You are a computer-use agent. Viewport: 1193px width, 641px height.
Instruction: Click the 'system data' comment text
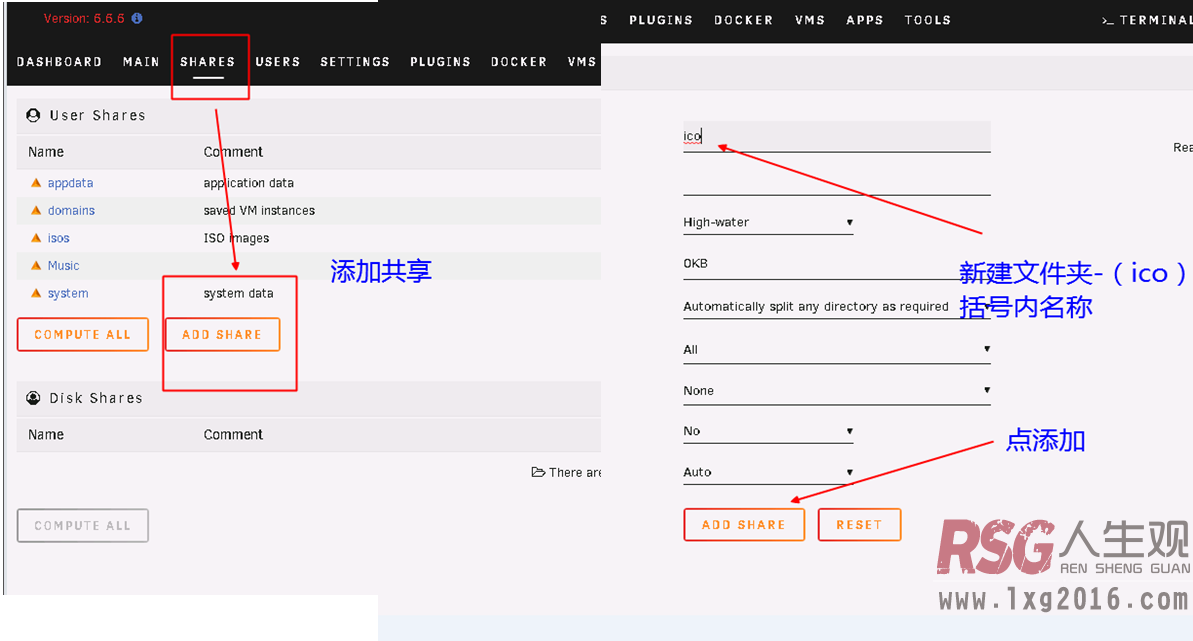238,293
